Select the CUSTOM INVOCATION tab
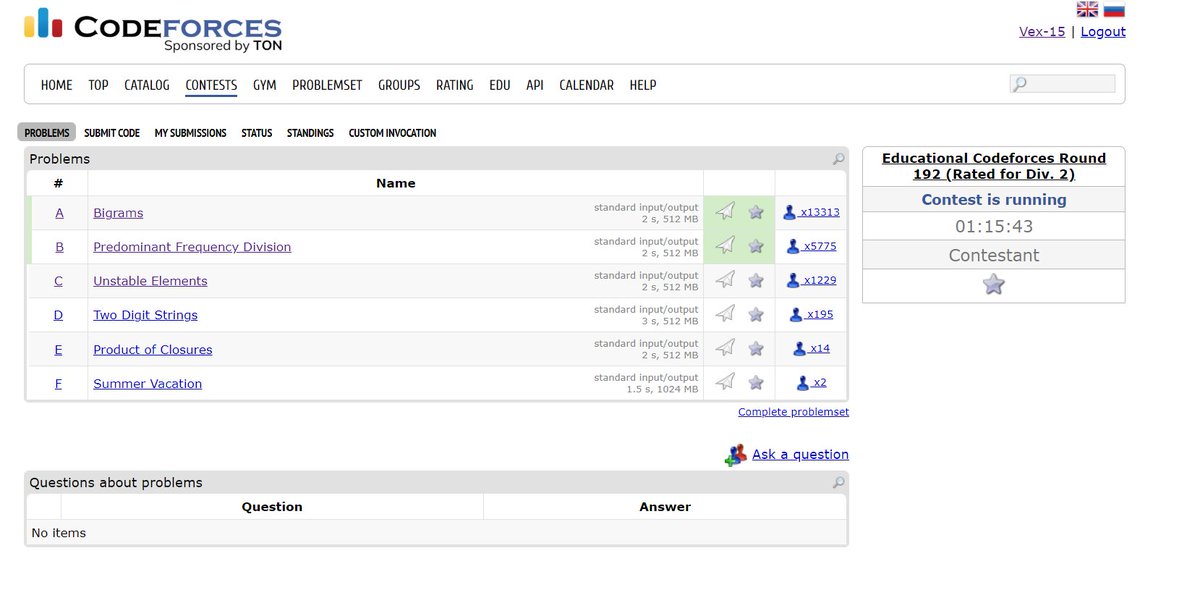 pyautogui.click(x=392, y=133)
